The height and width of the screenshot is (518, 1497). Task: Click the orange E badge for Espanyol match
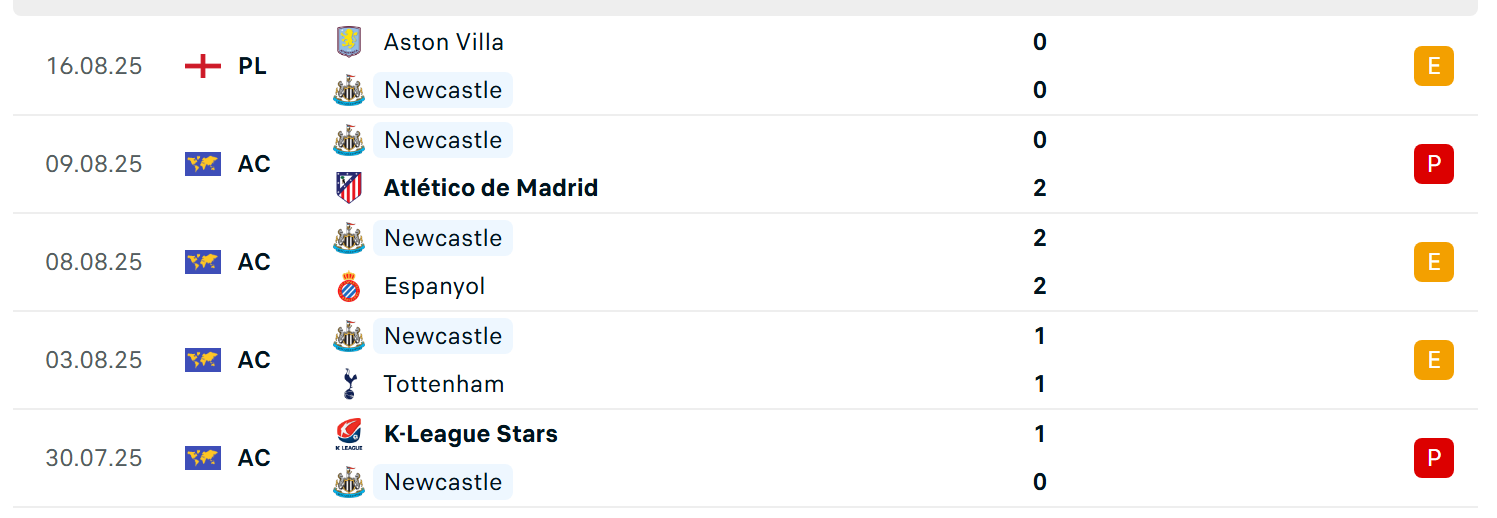(x=1433, y=262)
